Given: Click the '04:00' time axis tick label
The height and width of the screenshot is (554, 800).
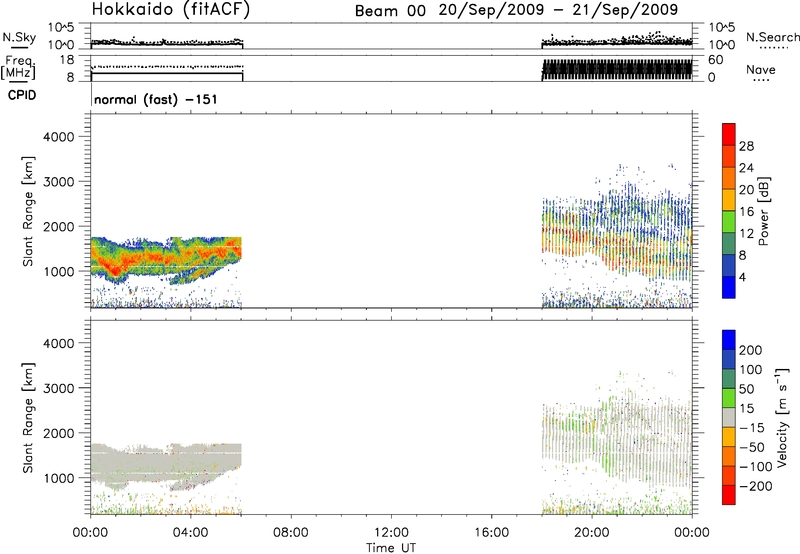Looking at the screenshot, I should (x=190, y=533).
